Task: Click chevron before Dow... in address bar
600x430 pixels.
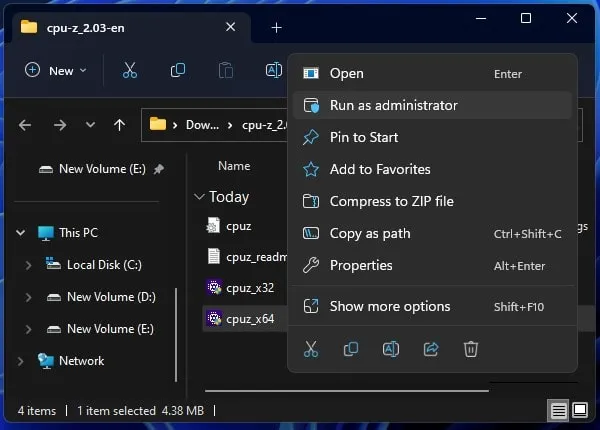Action: click(175, 125)
